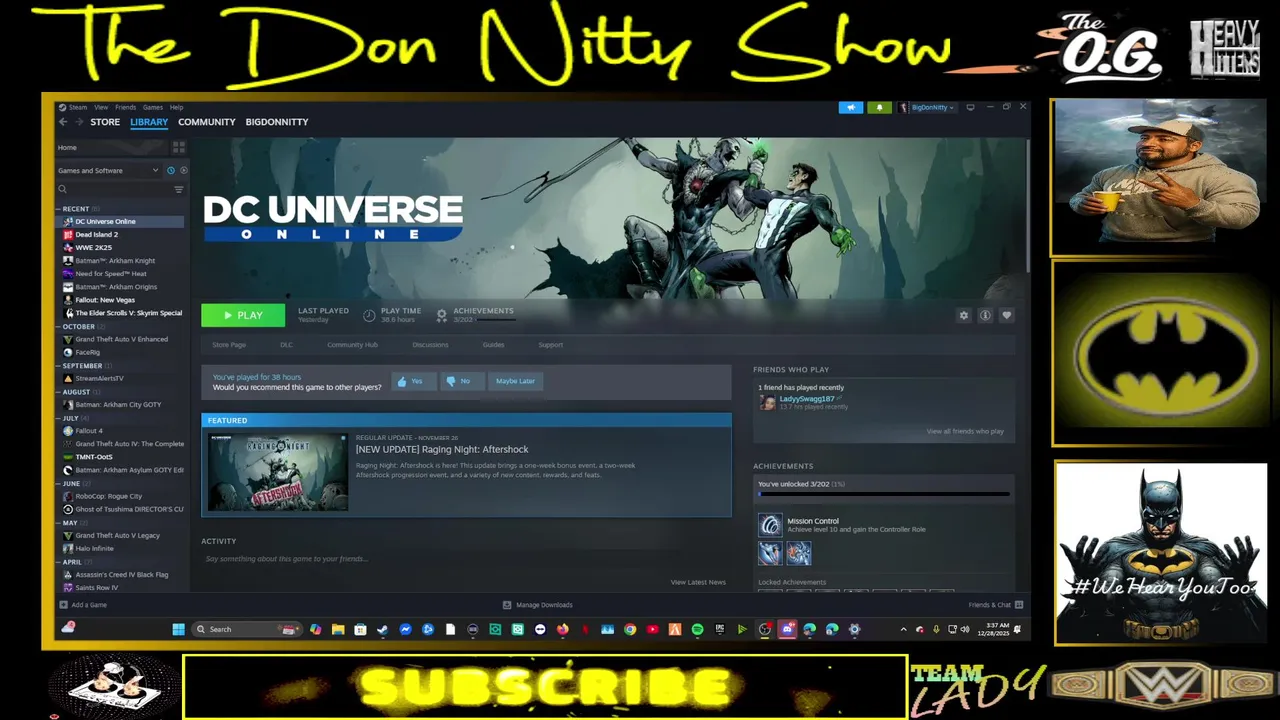The image size is (1280, 720).
Task: Open the COMMUNITY tab
Action: [x=207, y=122]
